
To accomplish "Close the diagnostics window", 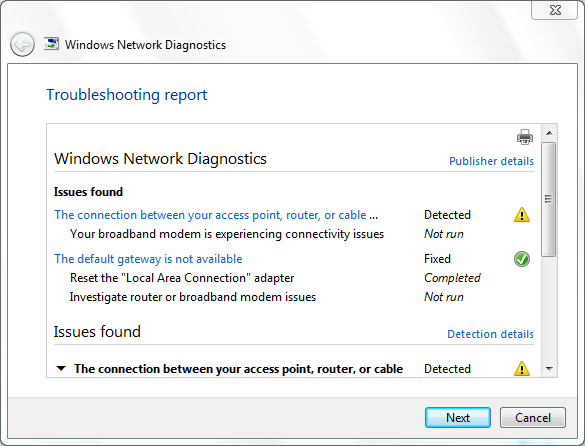I will tap(555, 10).
